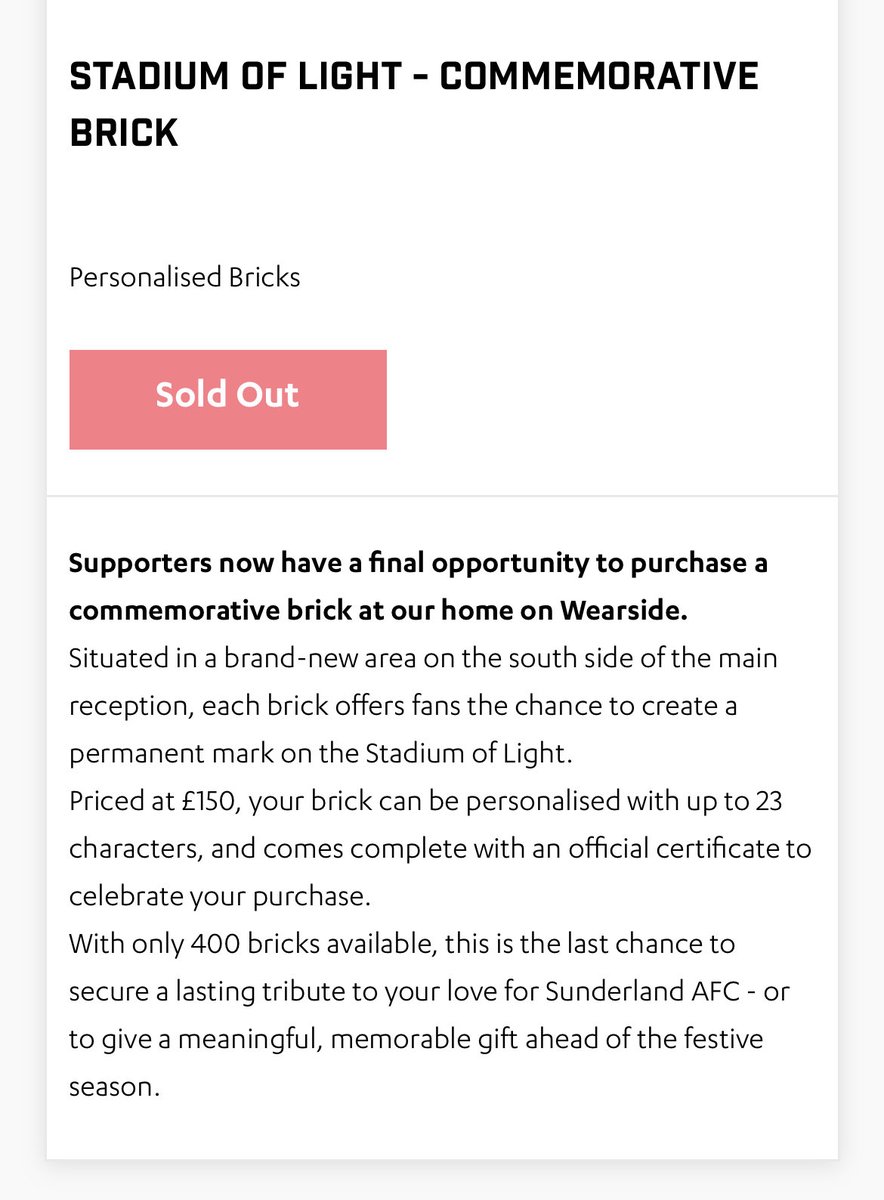
Task: Click the Stadium of Light - Commemorative heading line
Action: (x=414, y=78)
